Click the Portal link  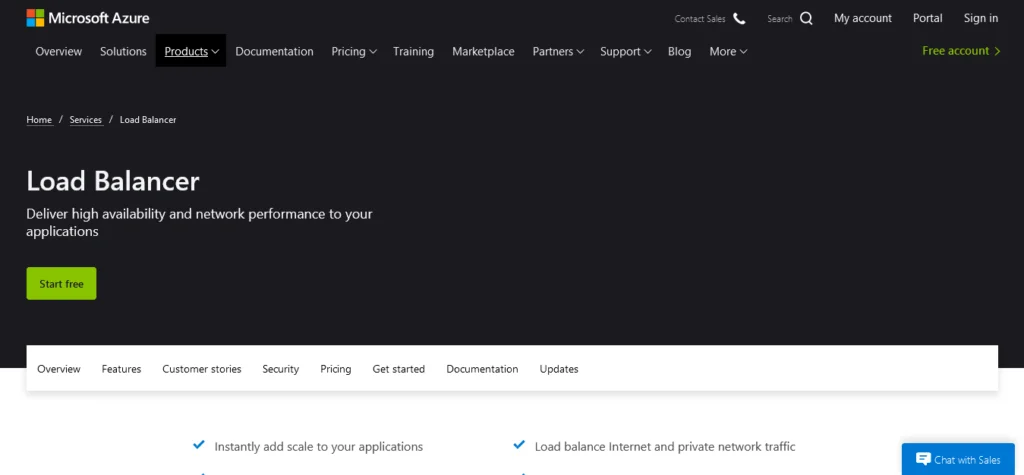[927, 18]
